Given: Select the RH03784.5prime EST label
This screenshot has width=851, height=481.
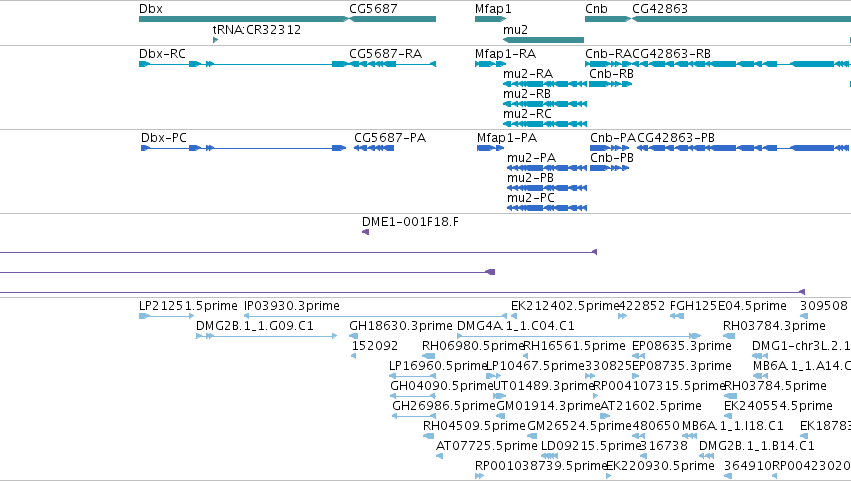Looking at the screenshot, I should tap(776, 387).
